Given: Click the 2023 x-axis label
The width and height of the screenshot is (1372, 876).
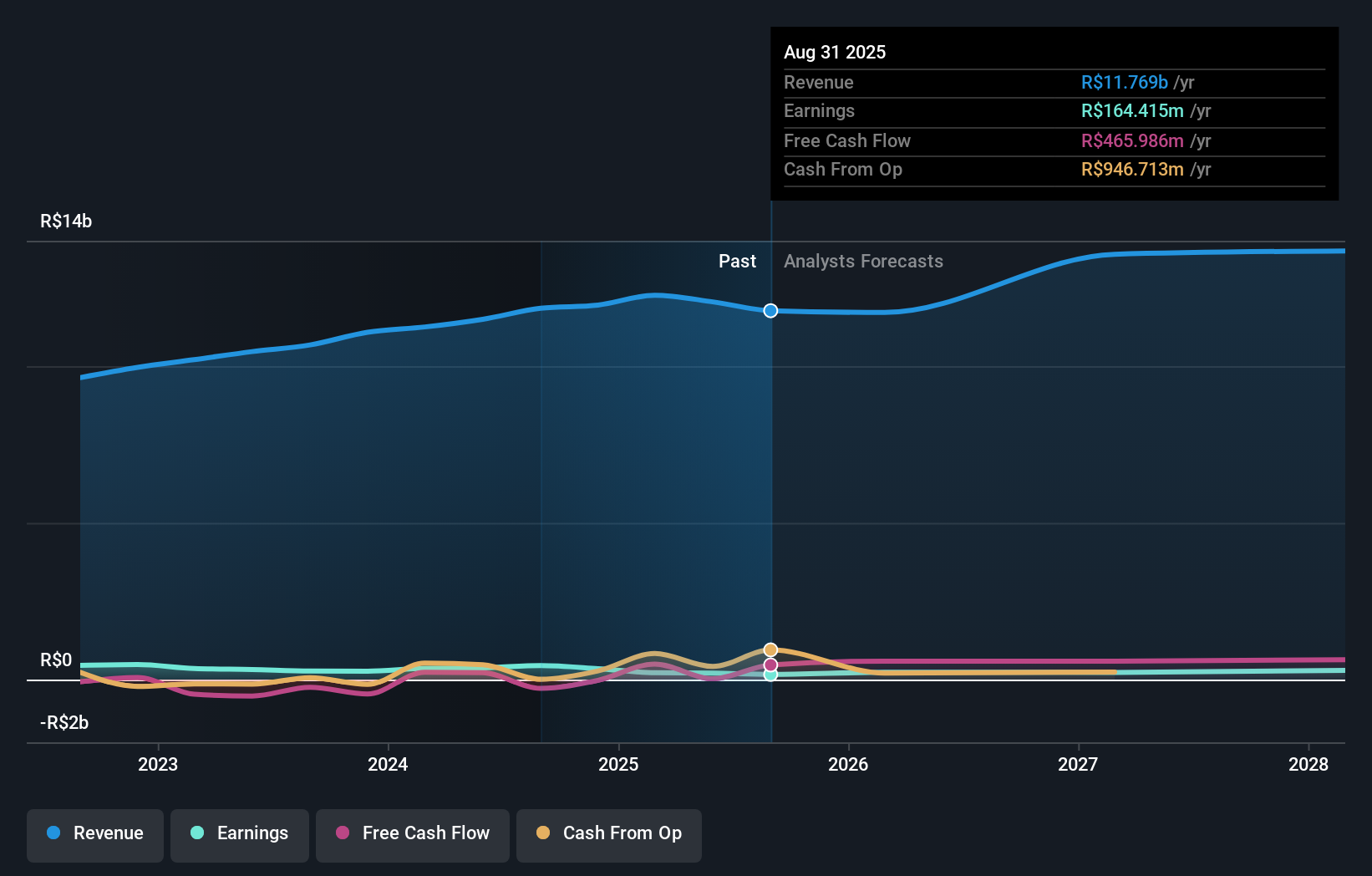Looking at the screenshot, I should 158,764.
